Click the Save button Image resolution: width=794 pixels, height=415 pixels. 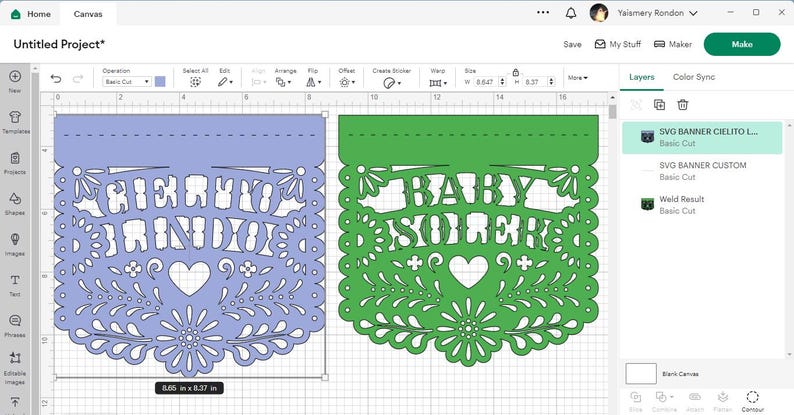[x=572, y=45]
